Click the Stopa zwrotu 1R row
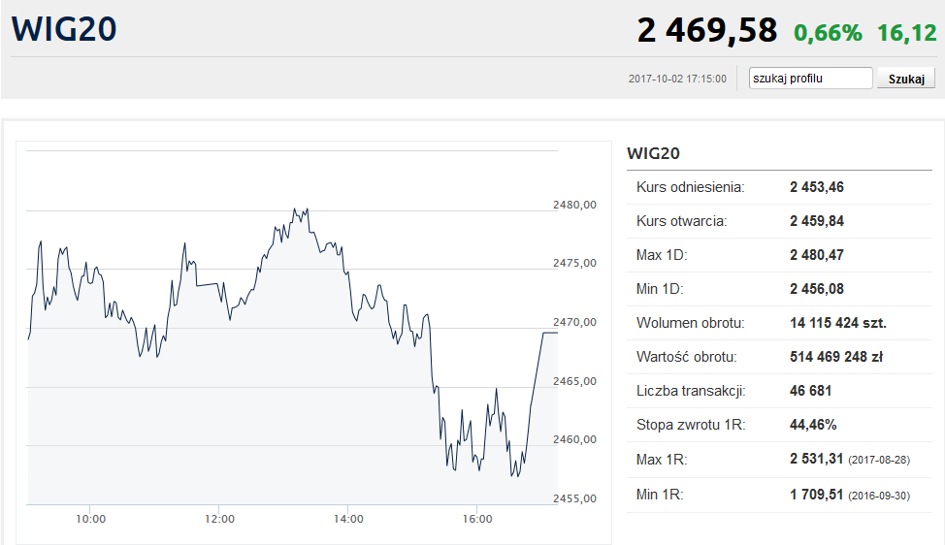 pyautogui.click(x=780, y=425)
